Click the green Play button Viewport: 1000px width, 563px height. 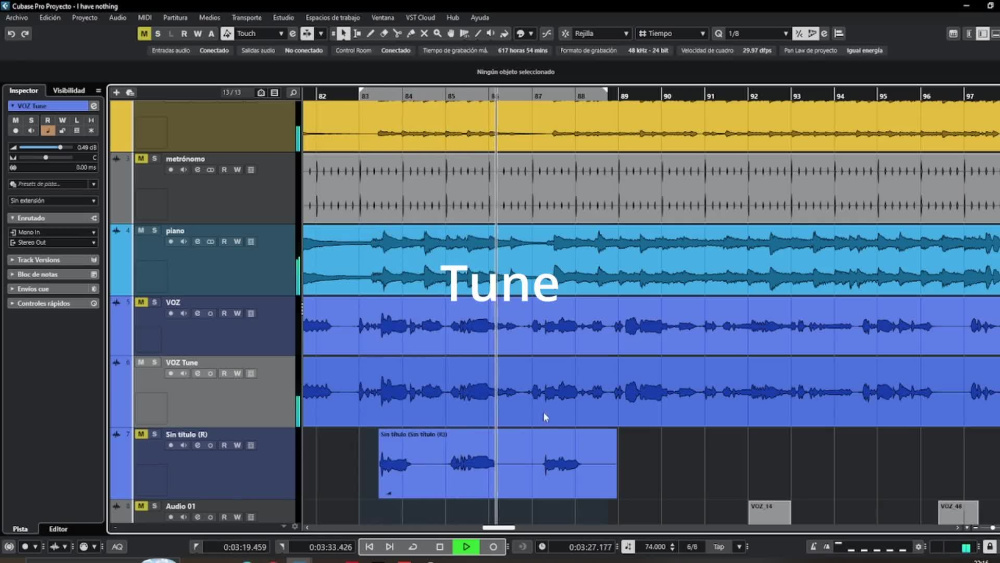click(466, 547)
